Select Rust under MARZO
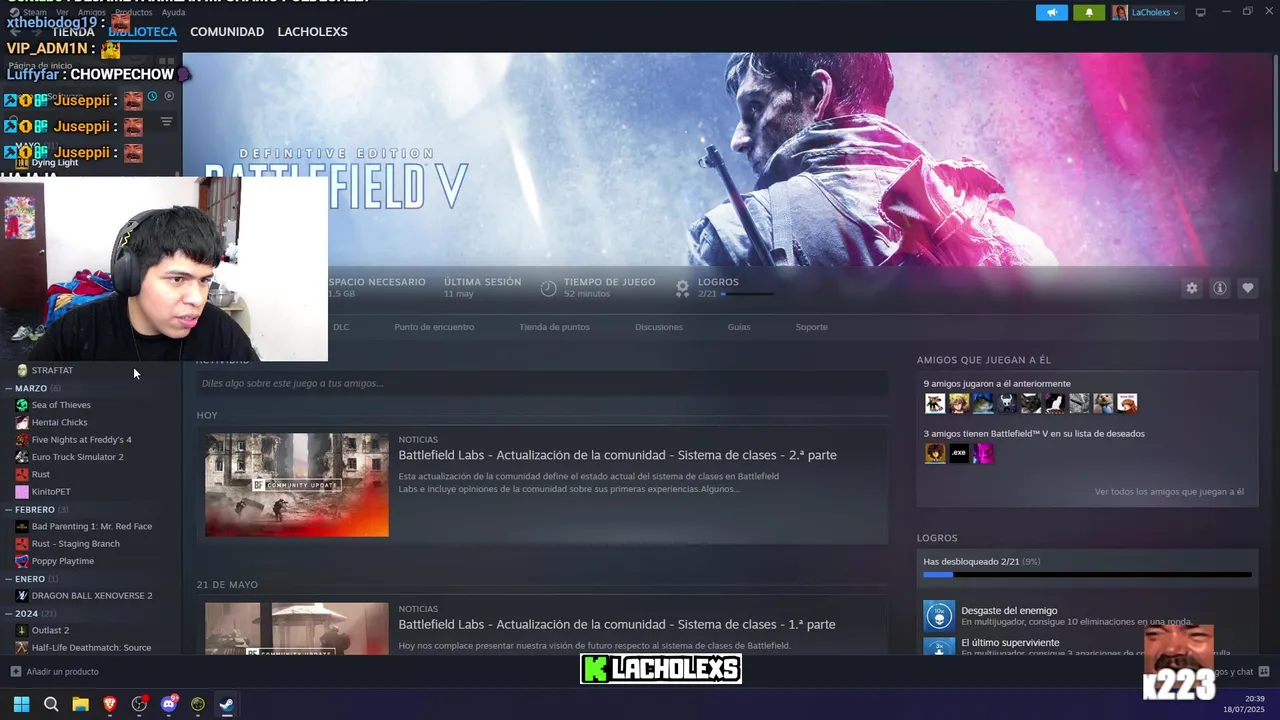1280x720 pixels. pyautogui.click(x=40, y=475)
